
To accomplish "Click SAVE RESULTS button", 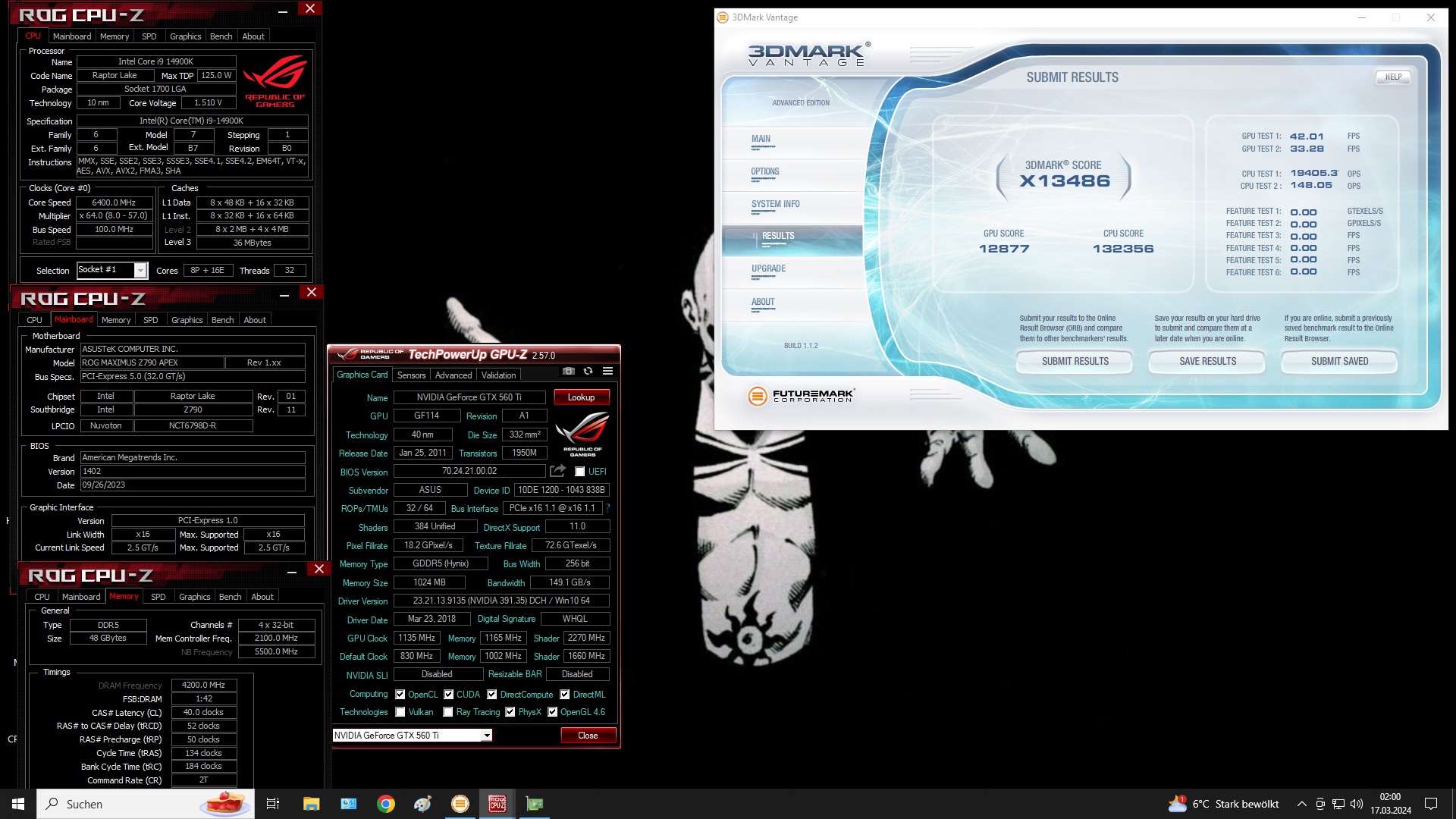I will [1207, 362].
